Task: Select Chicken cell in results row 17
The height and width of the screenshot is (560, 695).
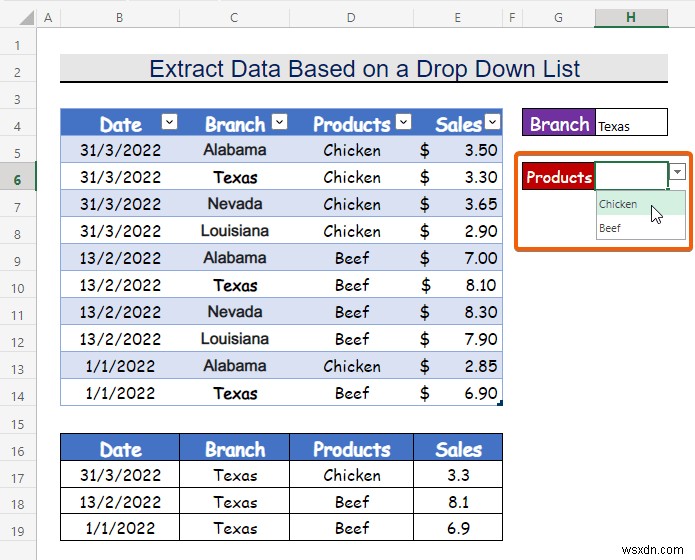Action: [351, 474]
